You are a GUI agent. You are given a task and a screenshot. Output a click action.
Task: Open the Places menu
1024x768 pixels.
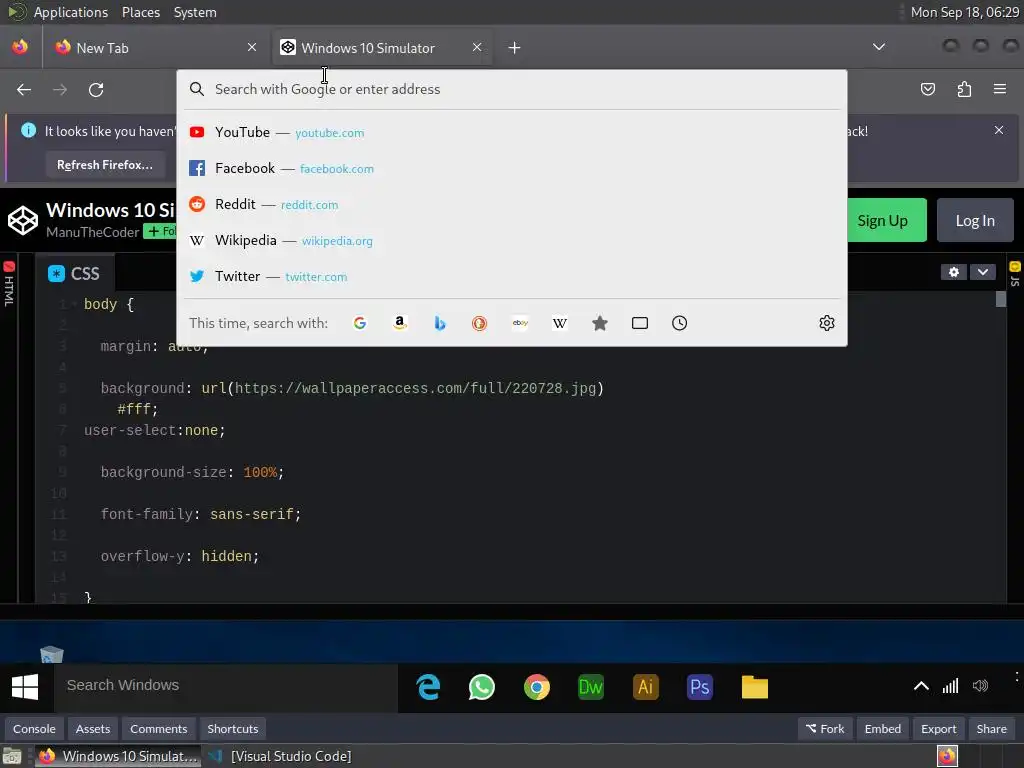141,12
